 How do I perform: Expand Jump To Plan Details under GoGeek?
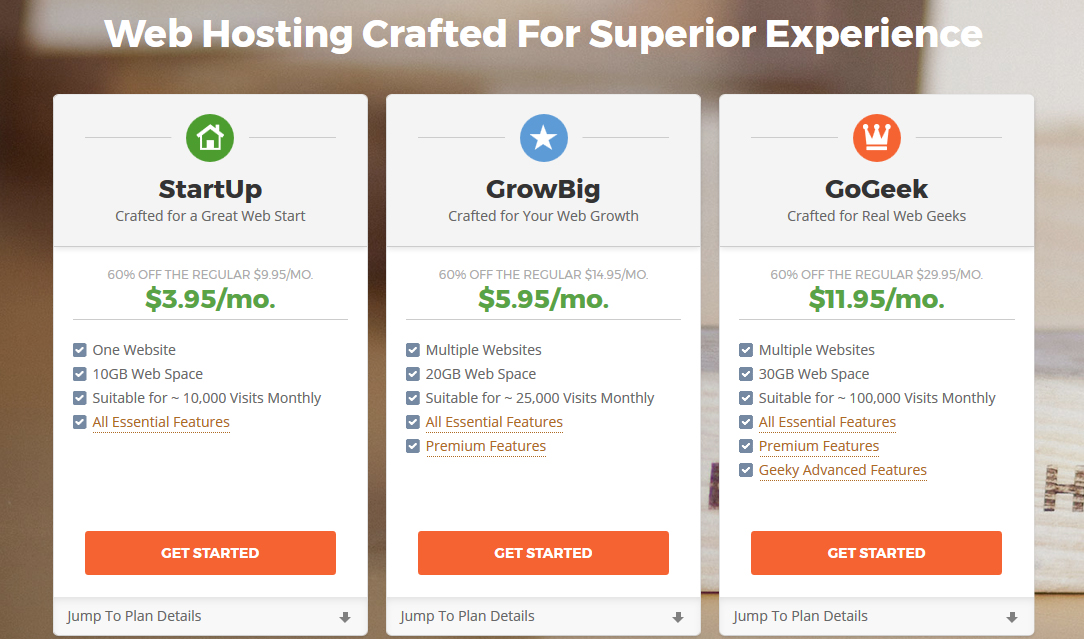tap(877, 616)
